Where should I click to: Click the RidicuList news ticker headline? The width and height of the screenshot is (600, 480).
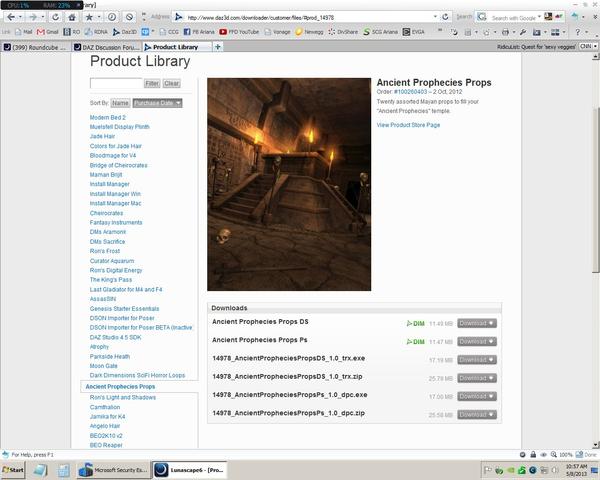(536, 47)
